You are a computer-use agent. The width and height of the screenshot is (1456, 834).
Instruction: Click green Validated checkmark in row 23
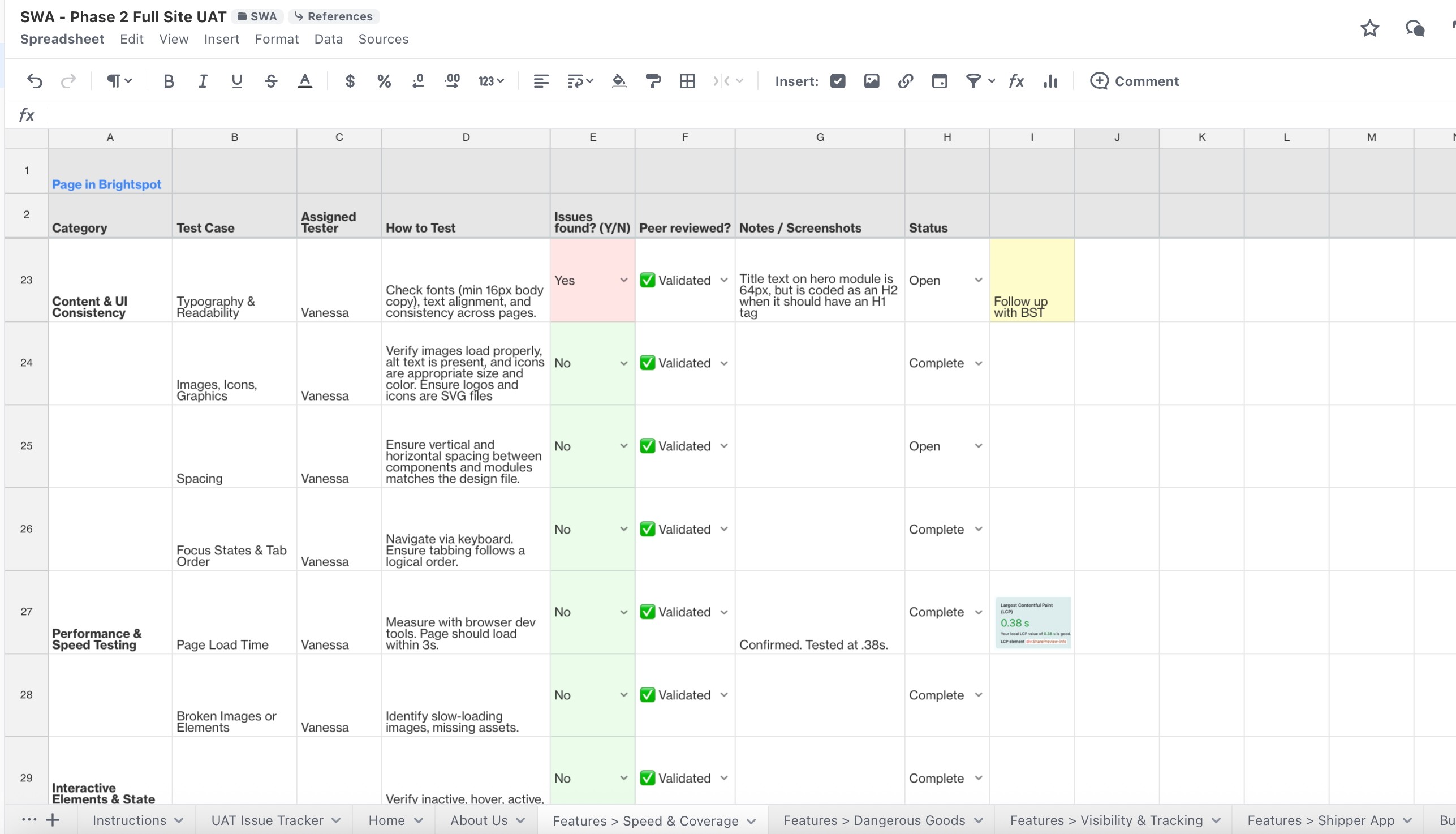tap(648, 280)
